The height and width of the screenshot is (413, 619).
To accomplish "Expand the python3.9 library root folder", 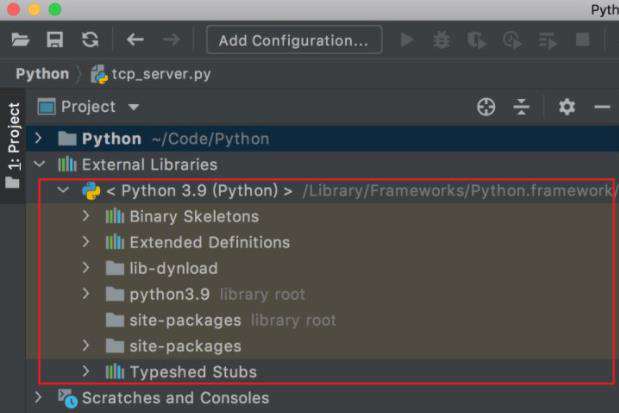I will pyautogui.click(x=86, y=294).
